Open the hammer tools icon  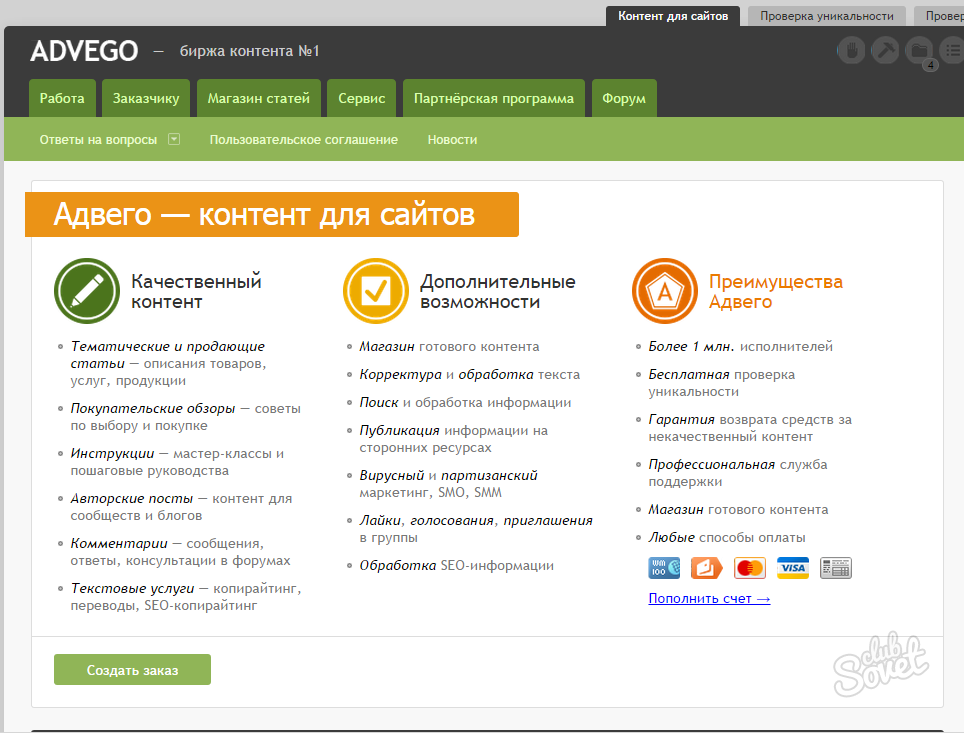(885, 50)
